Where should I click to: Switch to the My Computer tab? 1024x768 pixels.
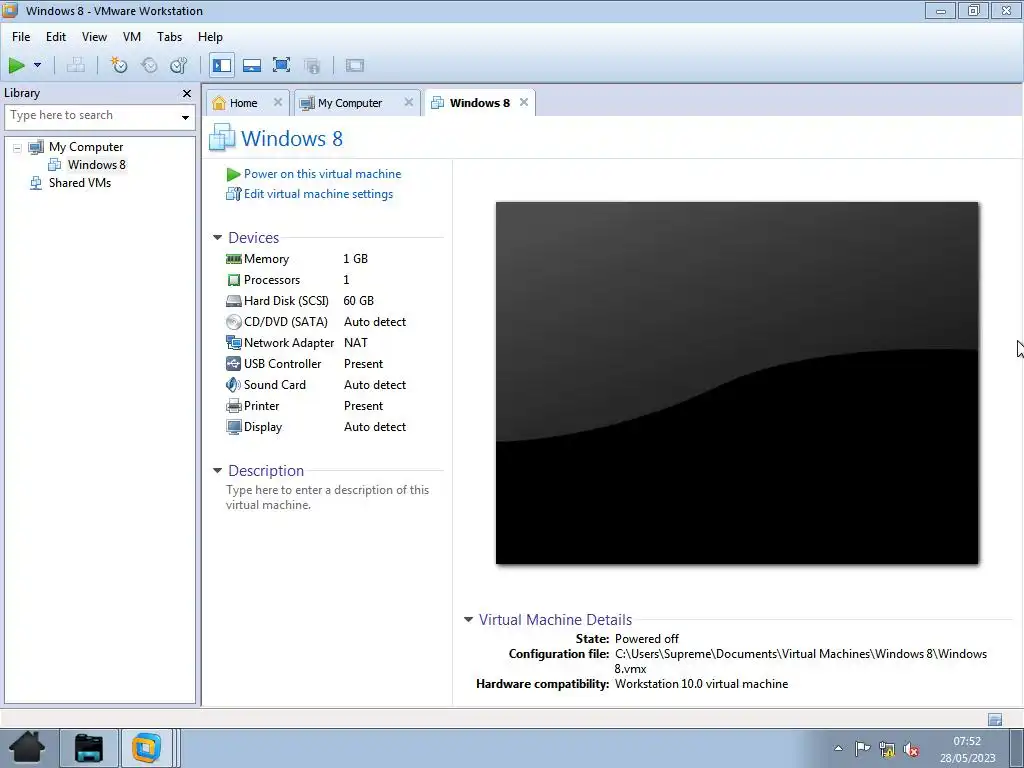click(349, 103)
